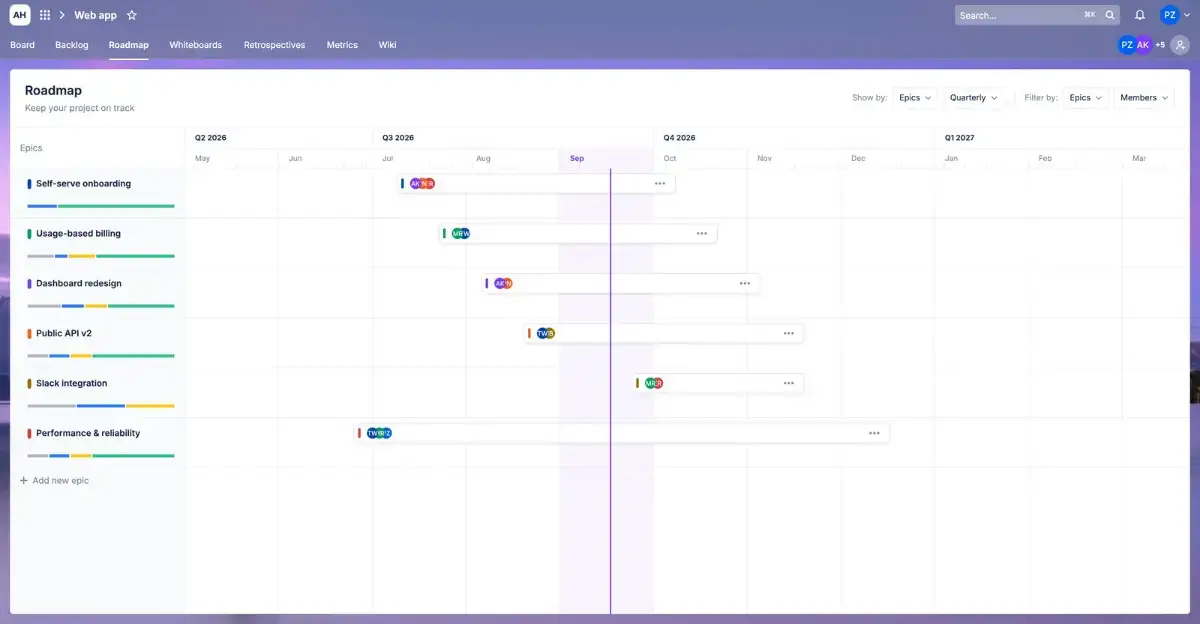Click the Web app breadcrumb title
This screenshot has height=624, width=1200.
[95, 15]
